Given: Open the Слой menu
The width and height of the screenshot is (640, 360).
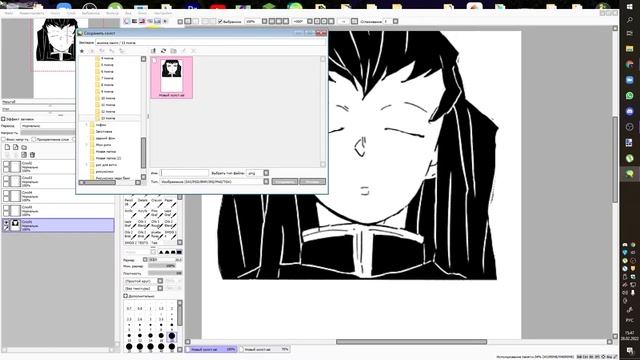Looking at the screenshot, I should click(71, 13).
